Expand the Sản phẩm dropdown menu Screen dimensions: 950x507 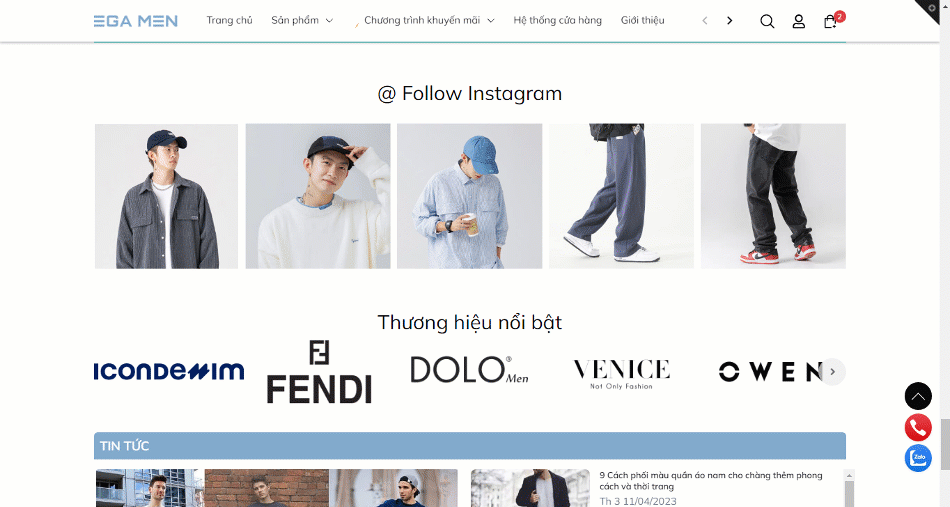302,21
